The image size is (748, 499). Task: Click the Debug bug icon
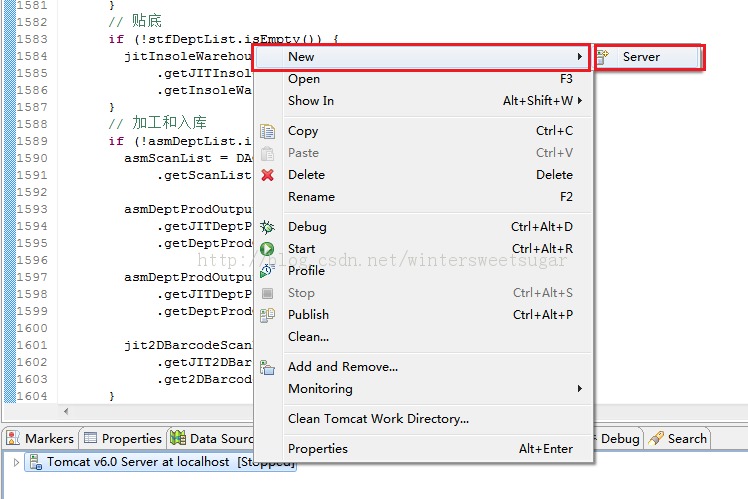pyautogui.click(x=267, y=227)
